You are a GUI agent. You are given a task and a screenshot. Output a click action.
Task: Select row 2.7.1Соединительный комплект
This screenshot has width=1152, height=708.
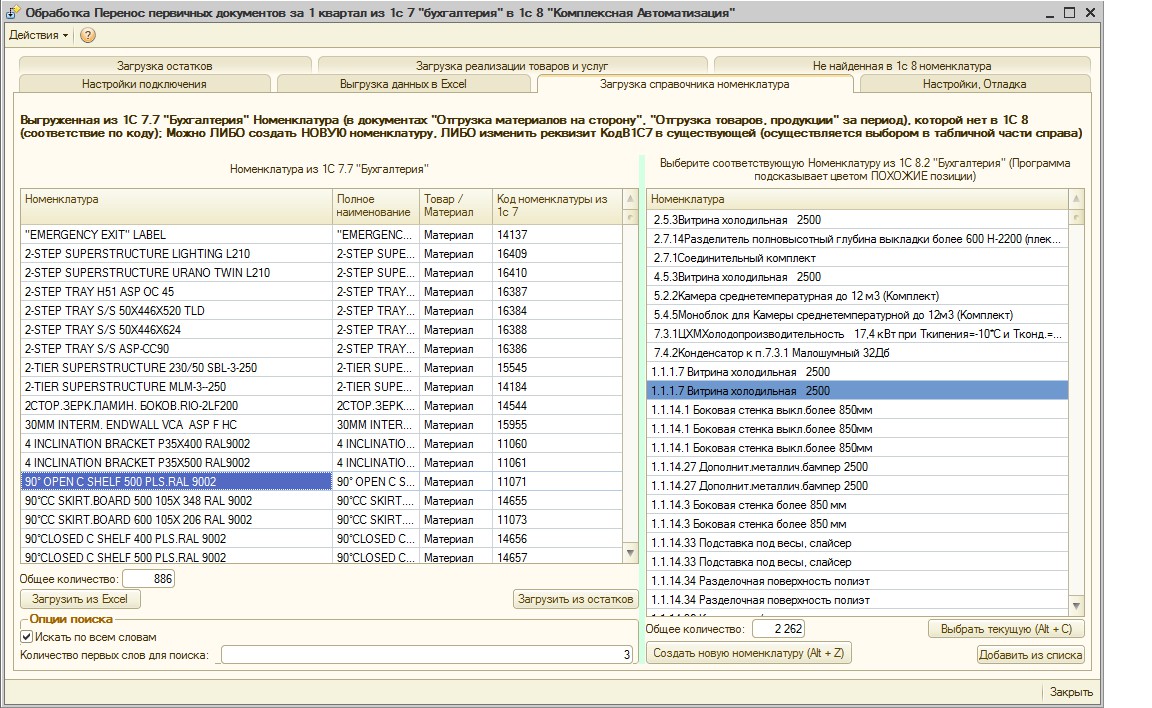[x=857, y=258]
